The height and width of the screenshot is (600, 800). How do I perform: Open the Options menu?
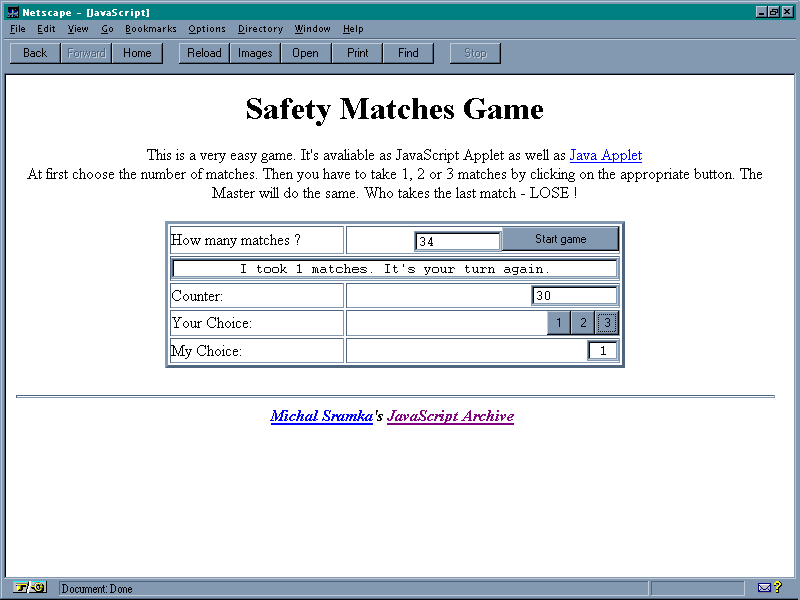tap(207, 29)
